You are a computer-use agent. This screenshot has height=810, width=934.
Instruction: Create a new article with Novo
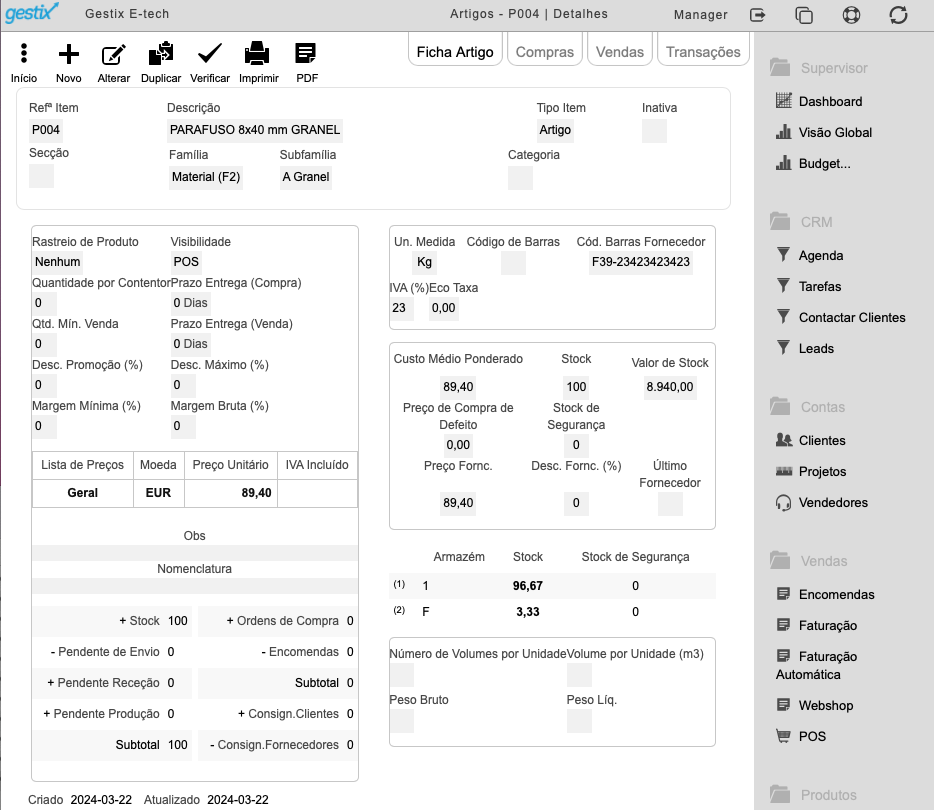tap(69, 54)
